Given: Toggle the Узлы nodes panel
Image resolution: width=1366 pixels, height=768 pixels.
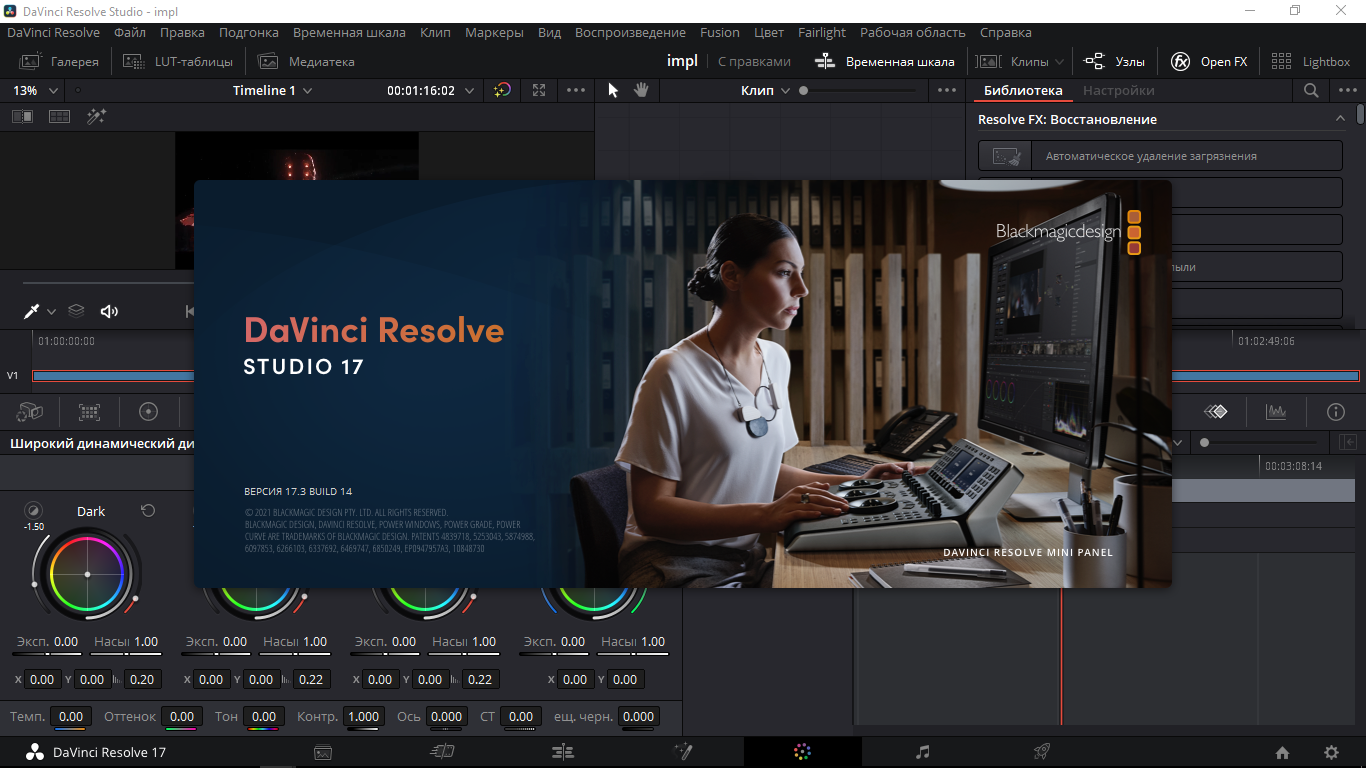Looking at the screenshot, I should pyautogui.click(x=1115, y=61).
